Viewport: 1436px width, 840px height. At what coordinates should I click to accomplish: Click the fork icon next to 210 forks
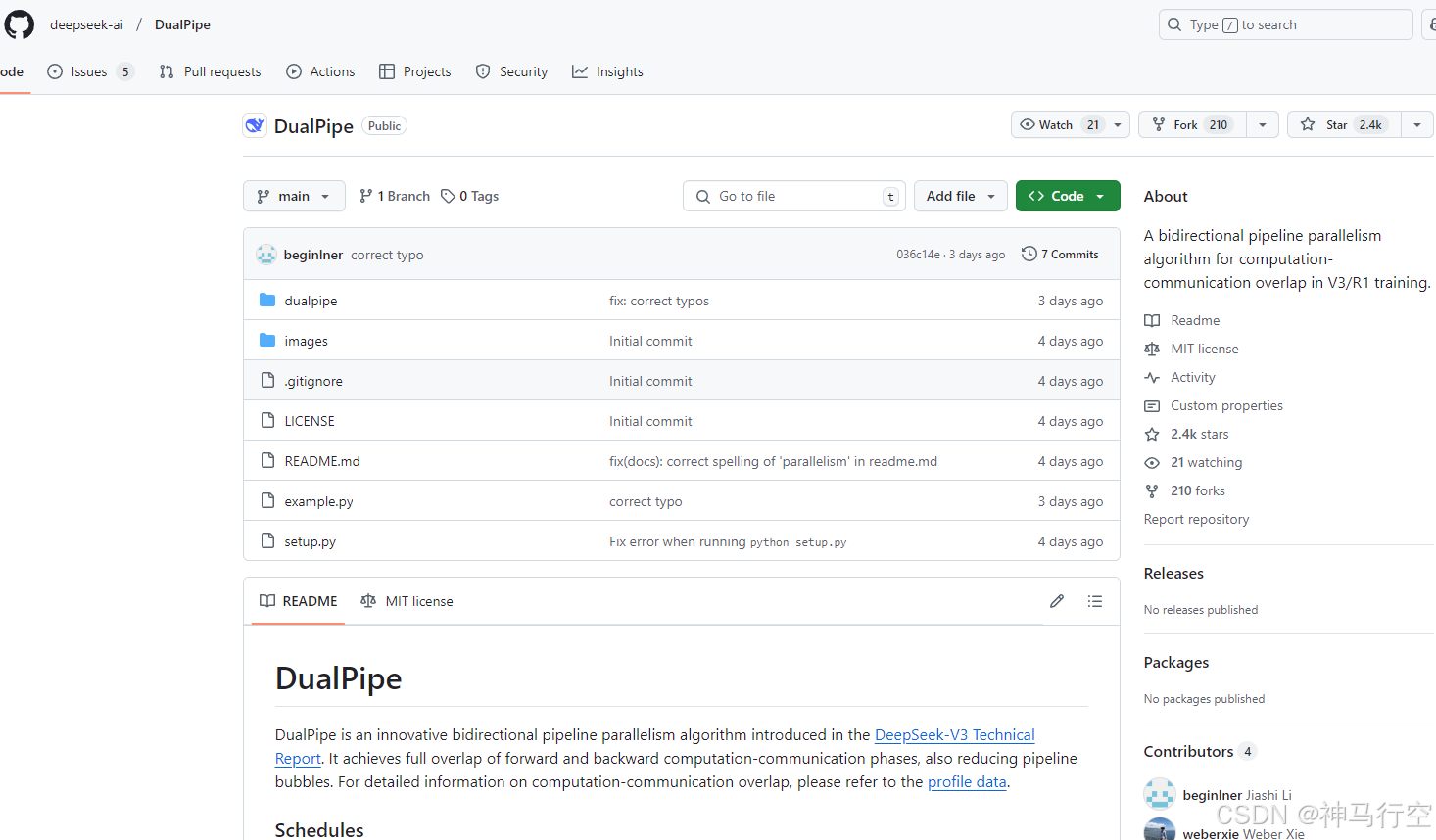(1152, 490)
